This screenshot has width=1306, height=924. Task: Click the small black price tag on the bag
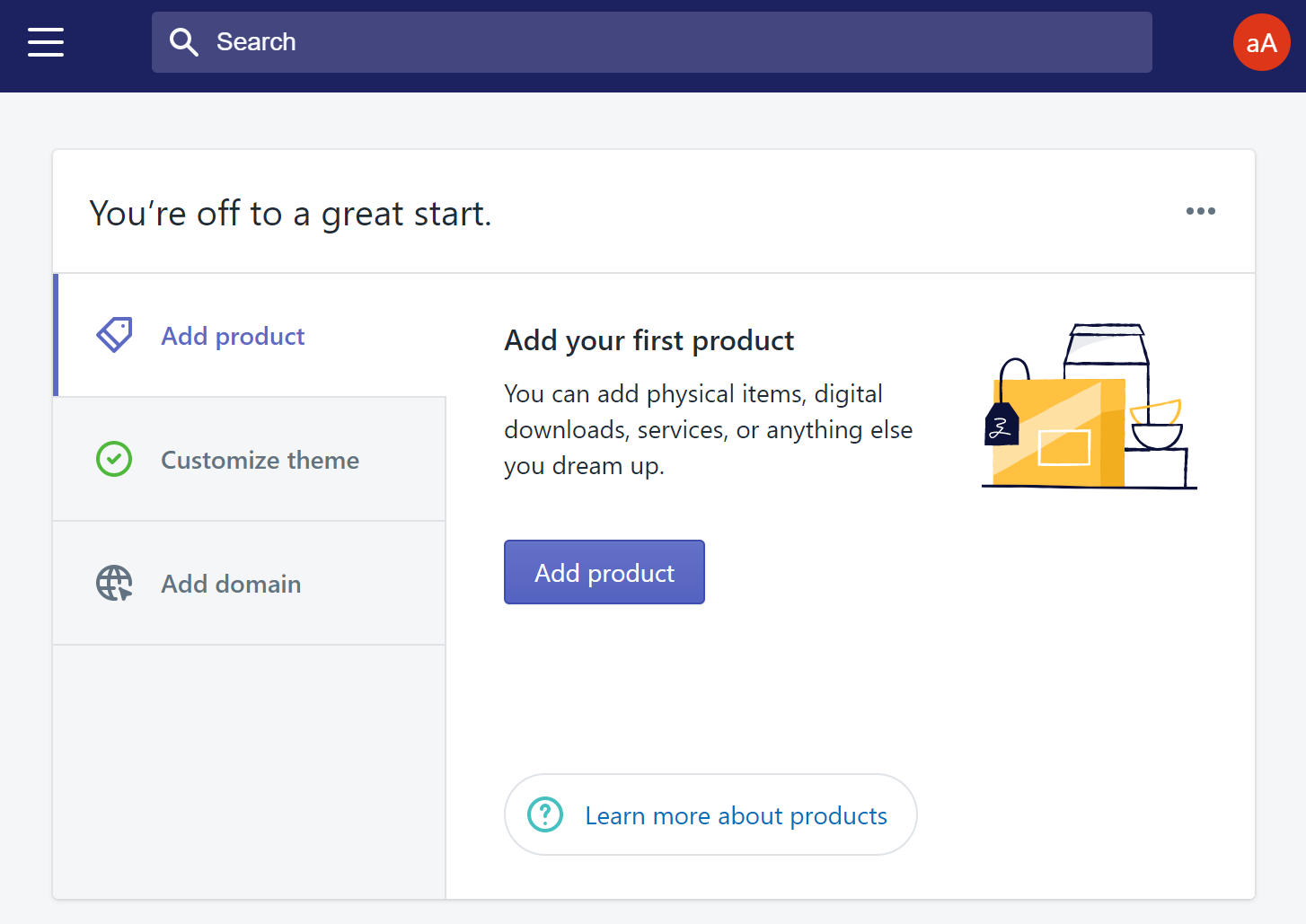point(1001,426)
